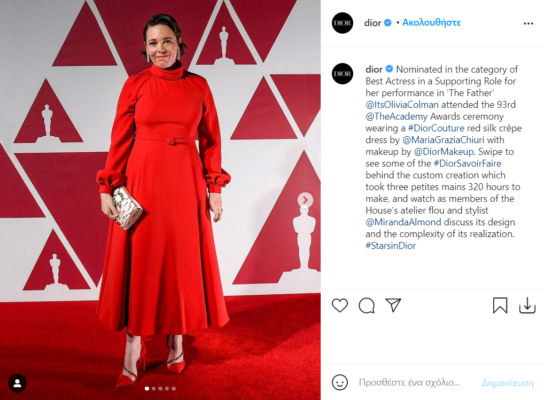The width and height of the screenshot is (544, 400).
Task: Open the #DiorCouture hashtag
Action: pos(436,128)
